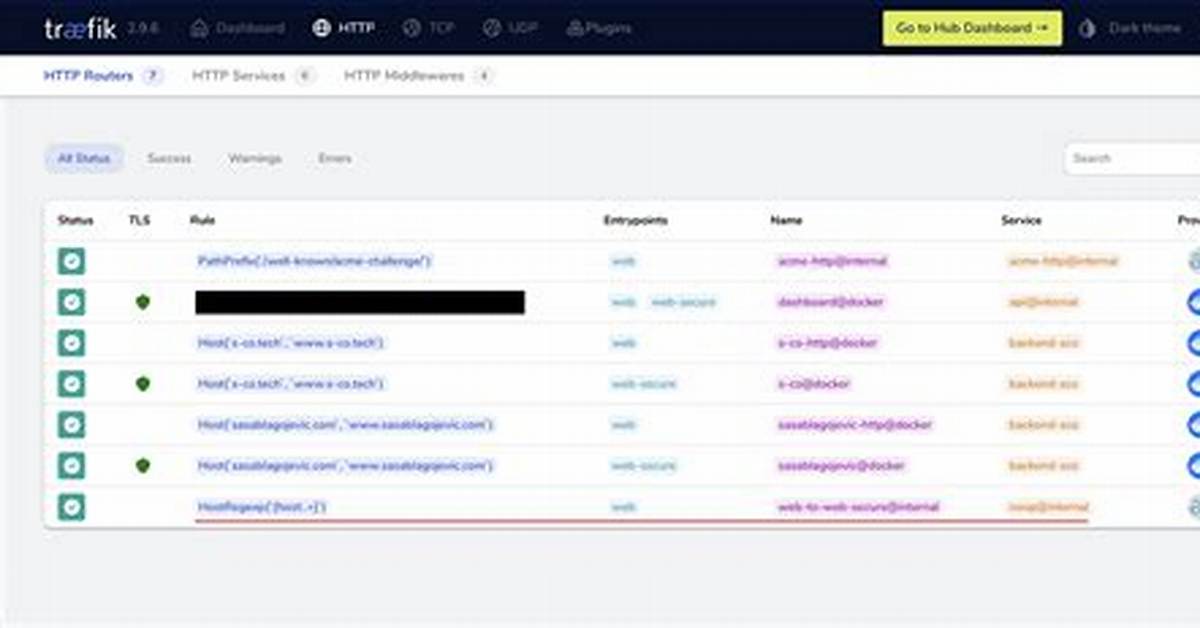
Task: Click the Service column header
Action: pyautogui.click(x=1021, y=220)
